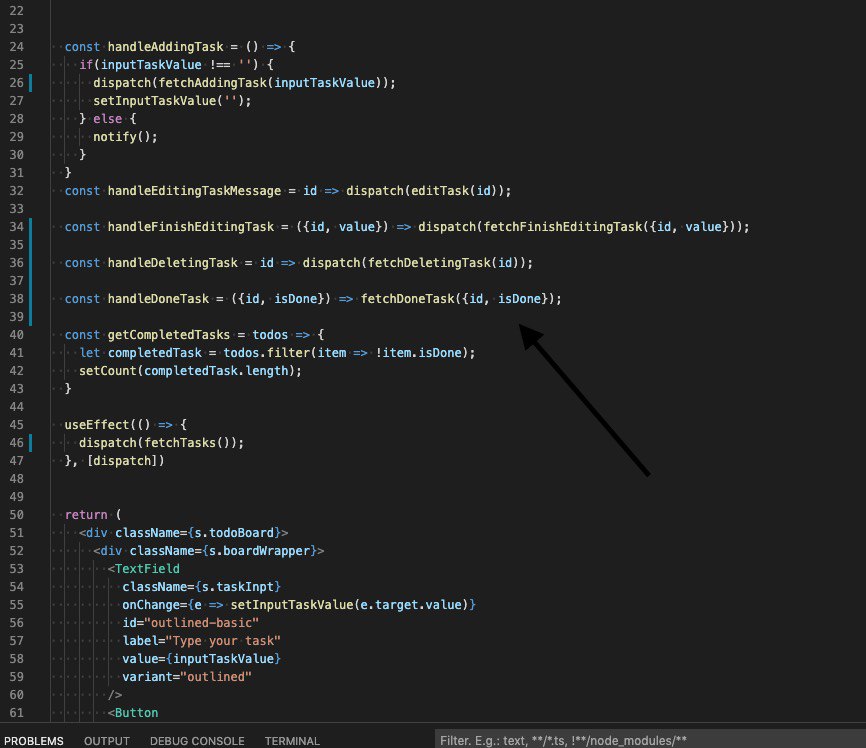
Task: Click the getCompletedTasks function name
Action: click(x=168, y=335)
